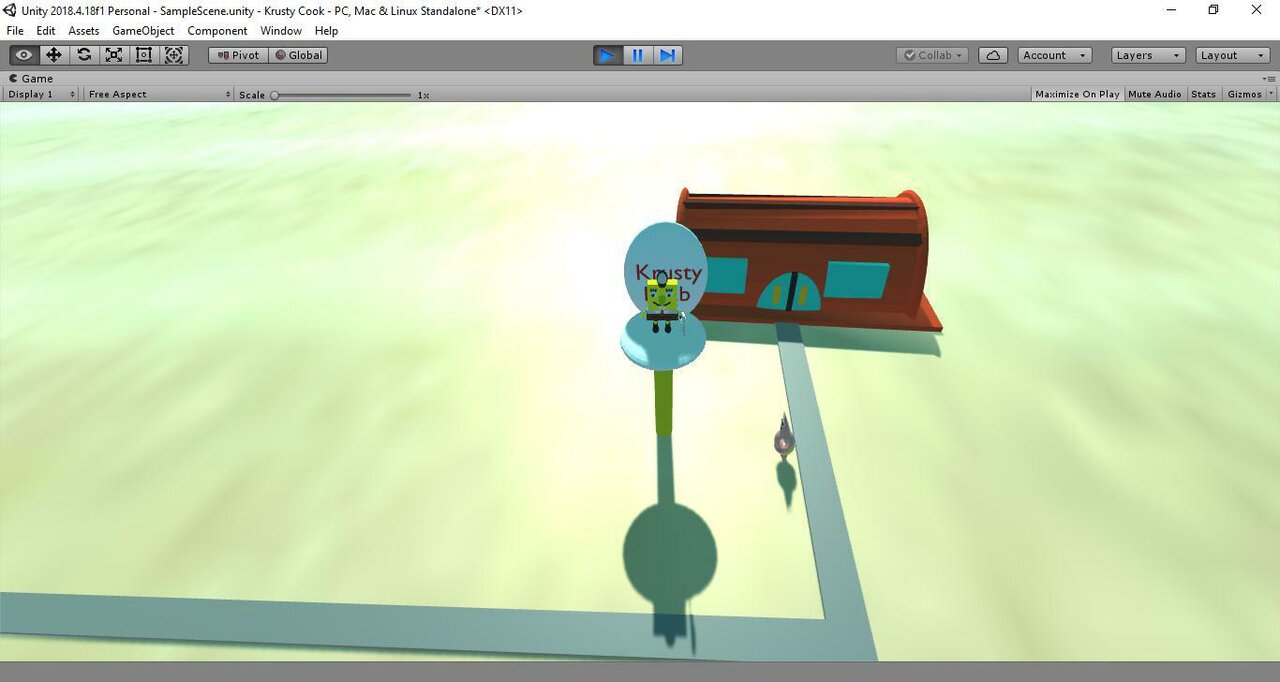
Task: Expand the Gizmos dropdown arrow
Action: coord(1272,94)
